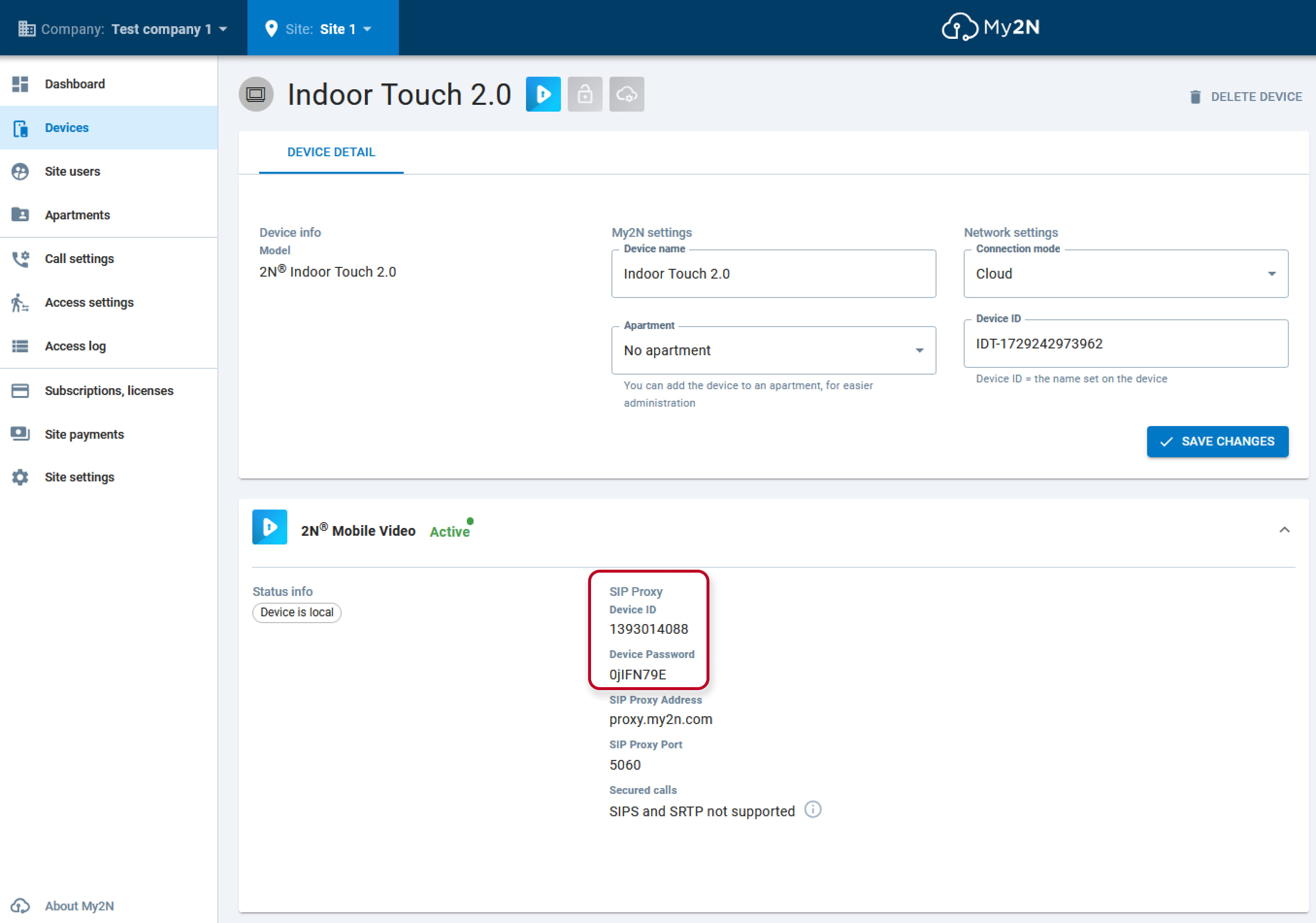Open Dashboard from the sidebar
This screenshot has height=923, width=1316.
click(x=109, y=83)
